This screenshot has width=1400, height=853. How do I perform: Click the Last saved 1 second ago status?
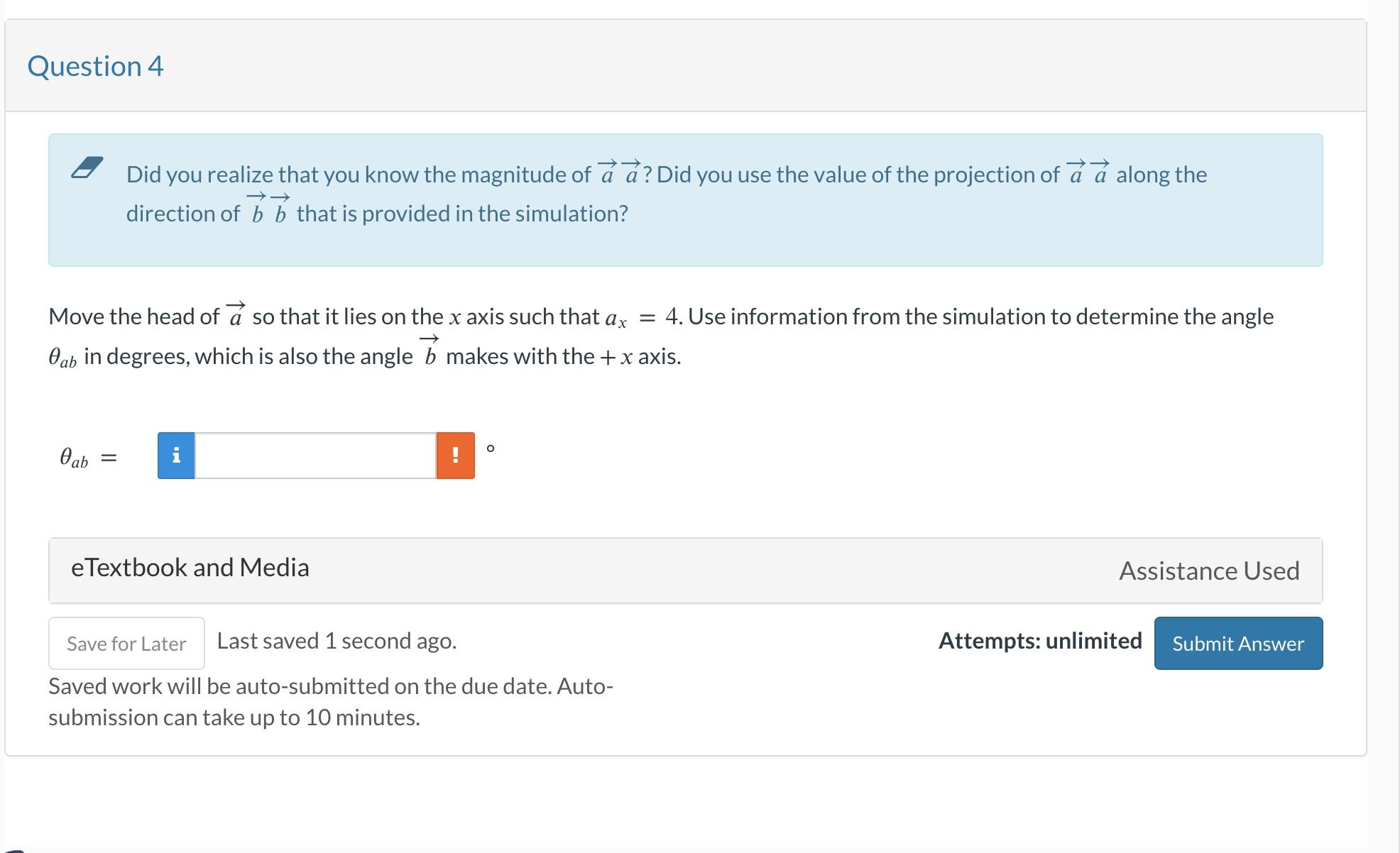[x=337, y=641]
